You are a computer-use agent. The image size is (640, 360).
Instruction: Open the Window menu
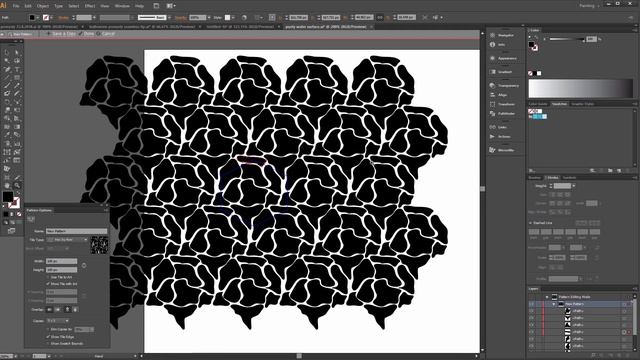pos(122,6)
